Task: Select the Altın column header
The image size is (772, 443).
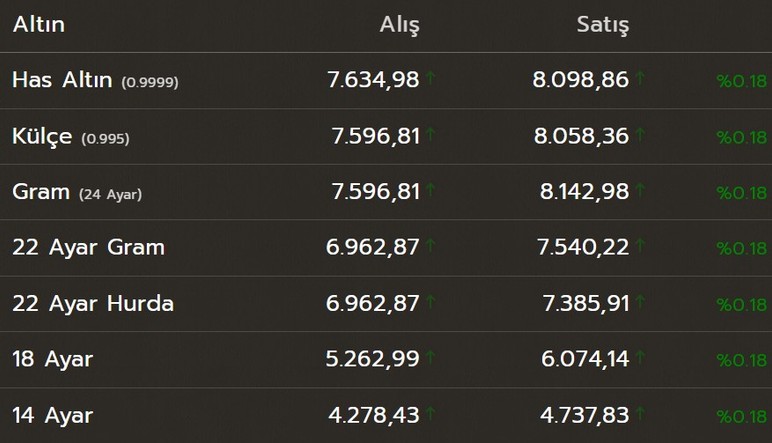Action: pyautogui.click(x=38, y=25)
